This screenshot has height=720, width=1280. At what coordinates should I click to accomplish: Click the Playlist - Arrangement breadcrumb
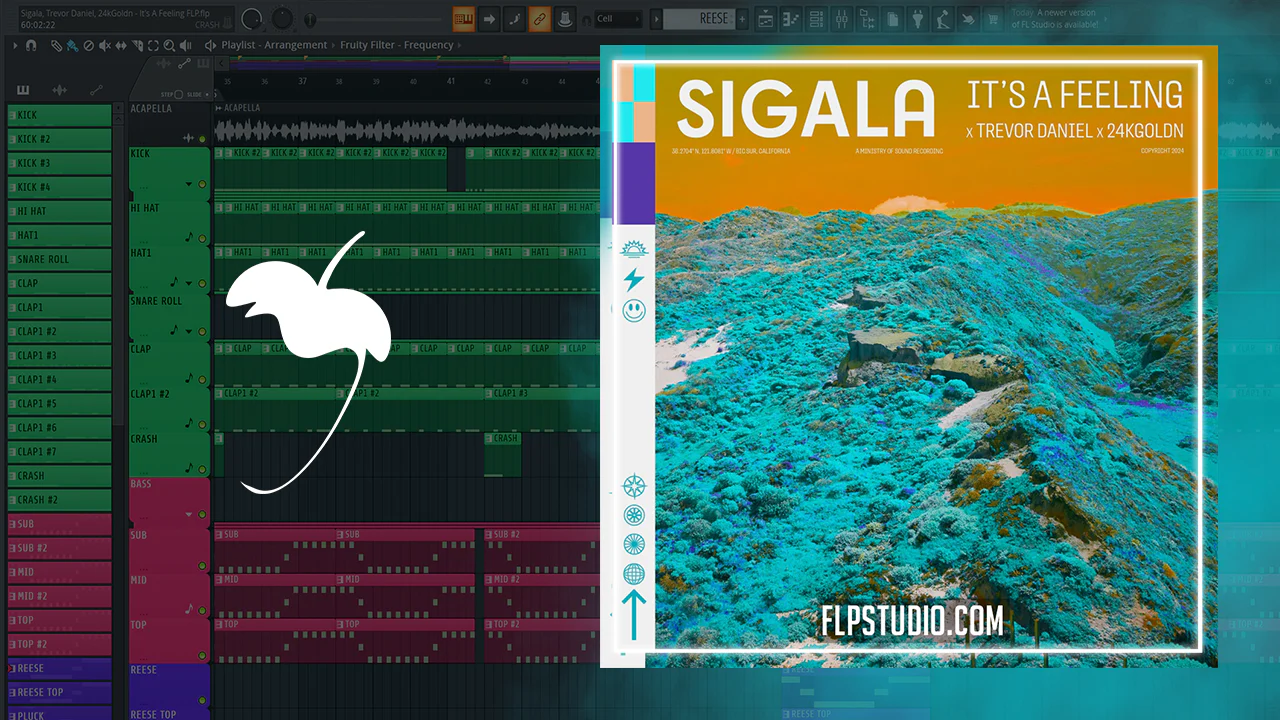tap(274, 45)
